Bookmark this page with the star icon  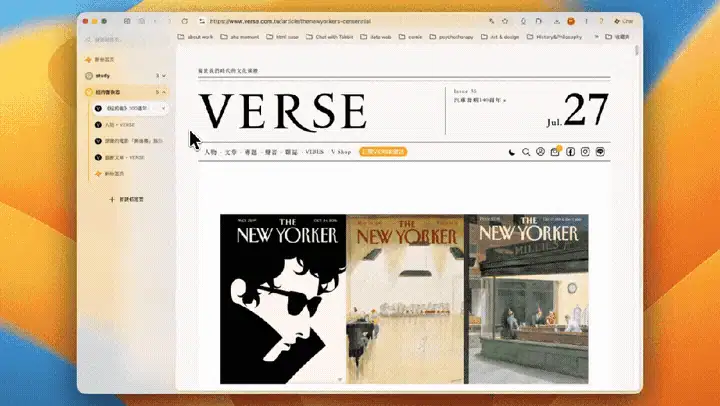click(505, 21)
